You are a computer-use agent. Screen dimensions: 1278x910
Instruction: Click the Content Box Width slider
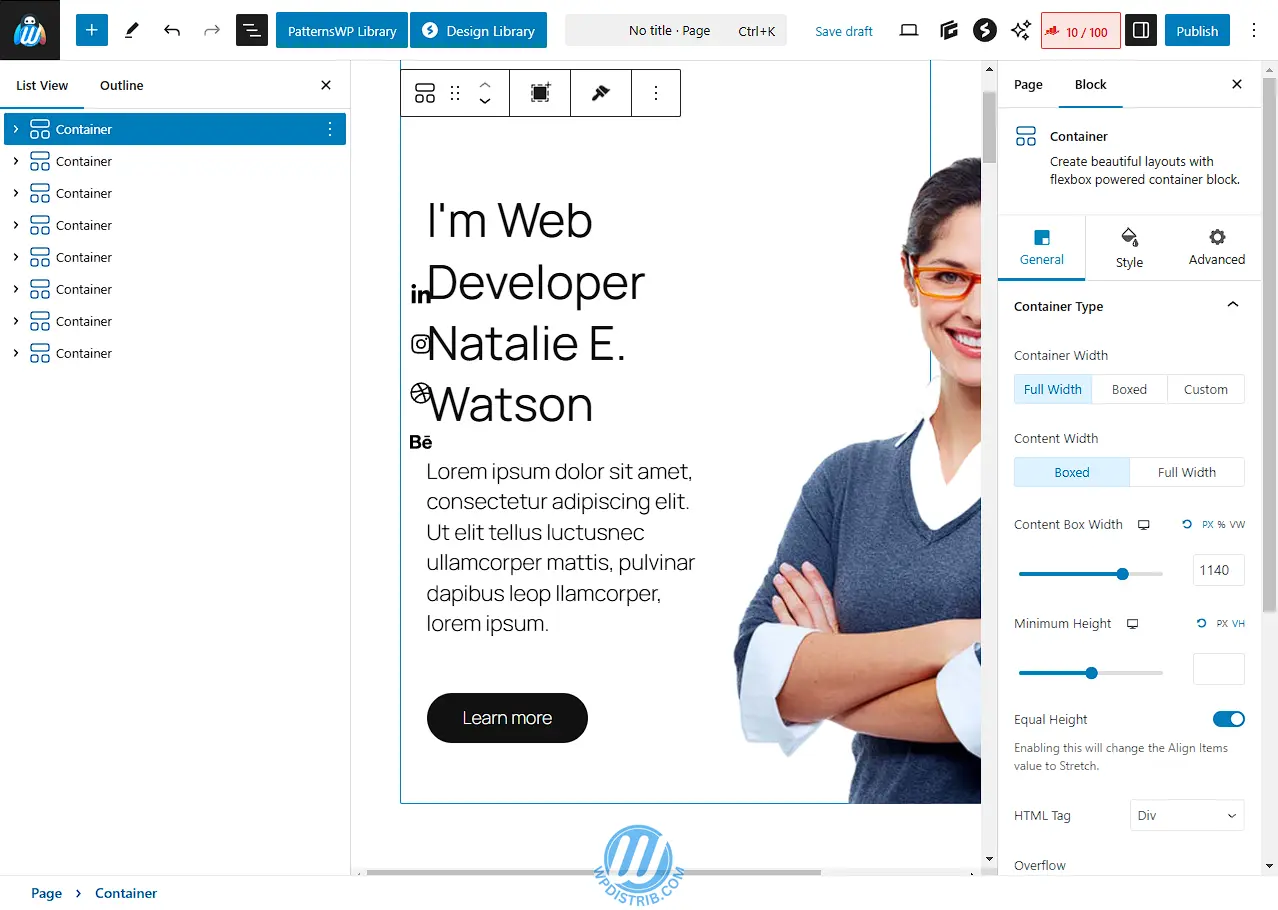[1091, 574]
